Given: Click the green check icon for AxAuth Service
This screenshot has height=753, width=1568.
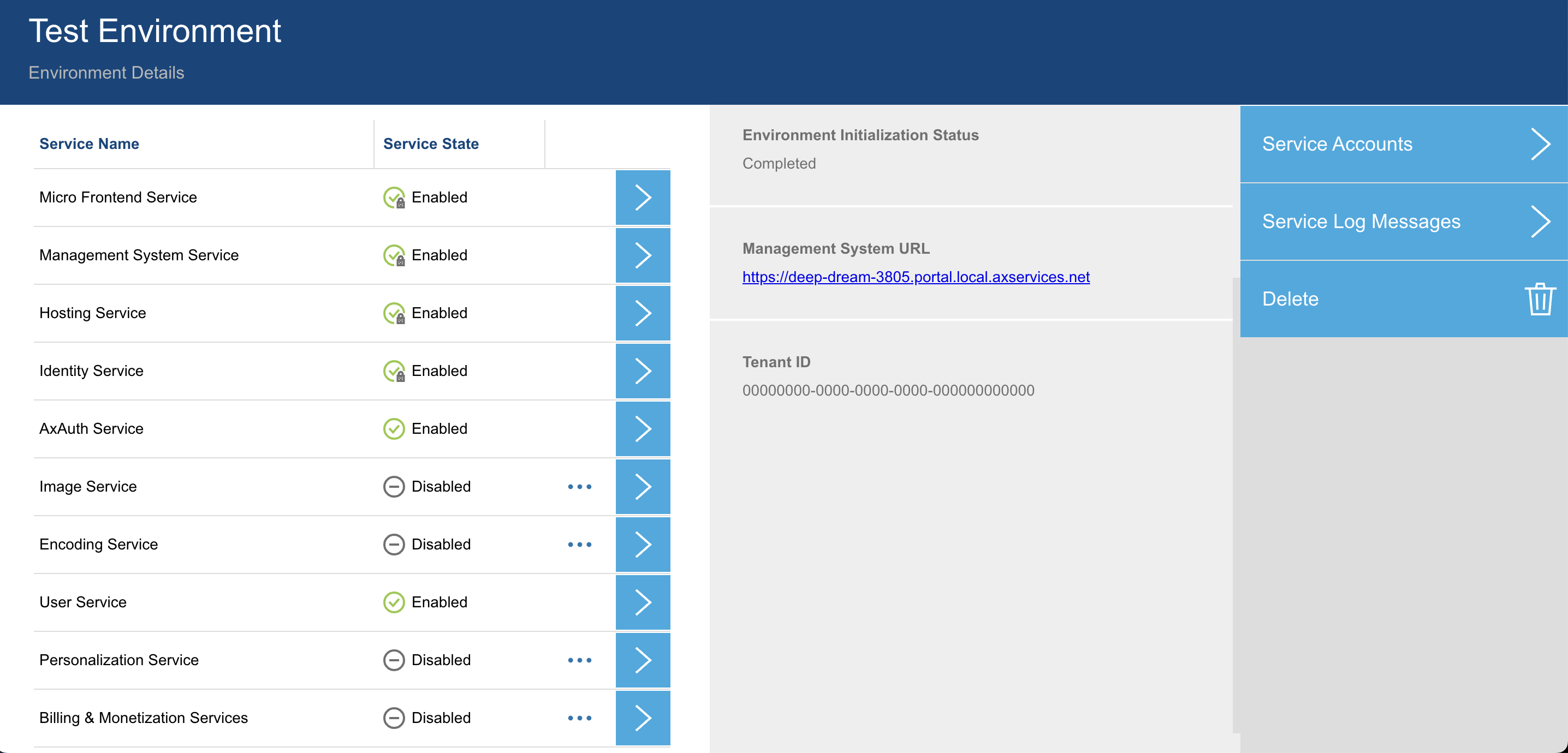Looking at the screenshot, I should click(394, 428).
